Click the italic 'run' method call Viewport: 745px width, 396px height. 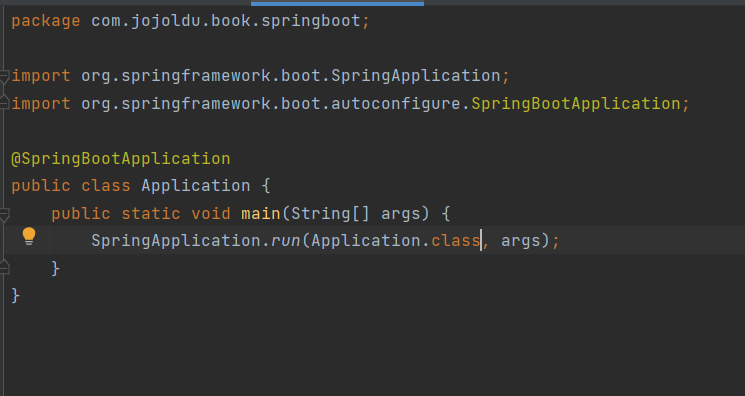pyautogui.click(x=286, y=241)
